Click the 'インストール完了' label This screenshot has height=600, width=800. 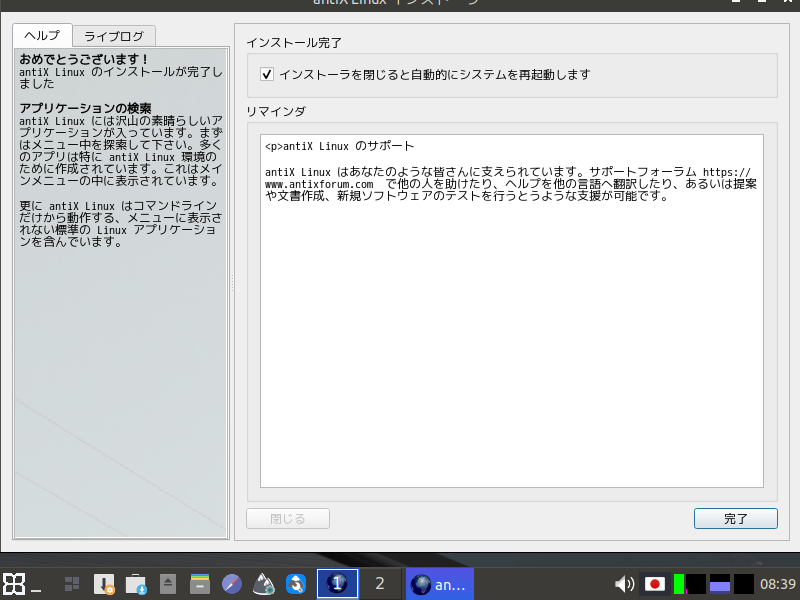click(x=294, y=43)
